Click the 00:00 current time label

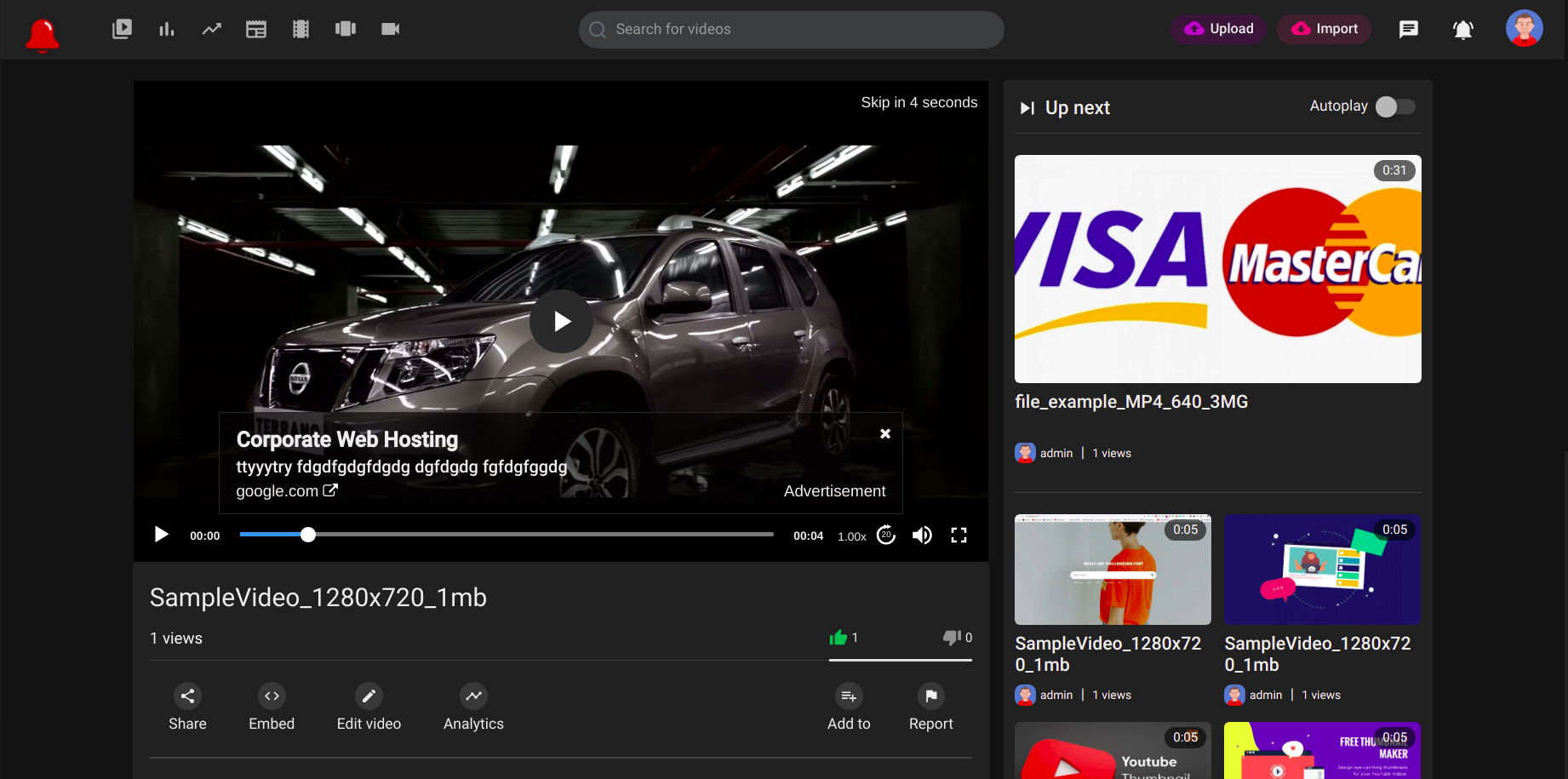pyautogui.click(x=205, y=536)
